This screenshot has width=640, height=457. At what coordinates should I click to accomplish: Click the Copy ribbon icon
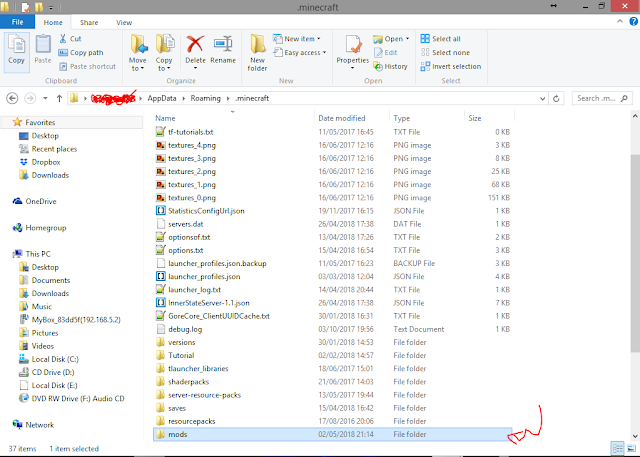pyautogui.click(x=17, y=52)
